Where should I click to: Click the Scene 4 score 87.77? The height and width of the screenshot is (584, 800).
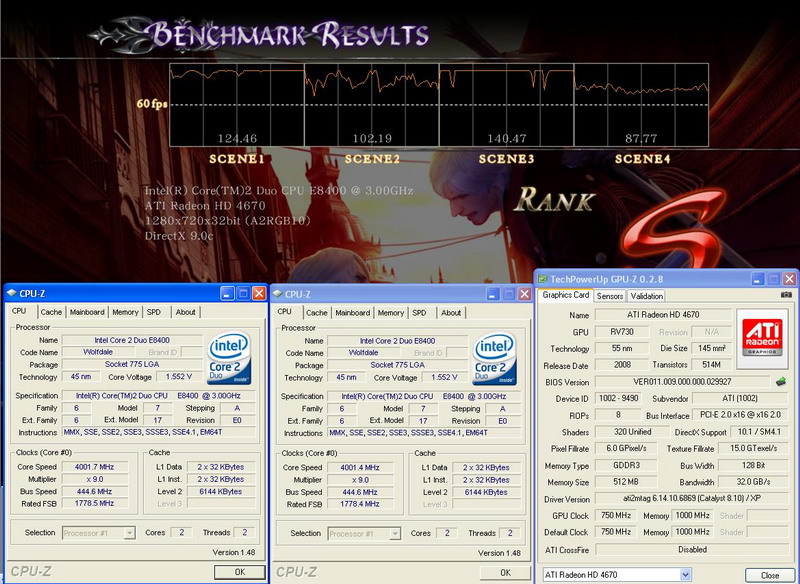point(641,138)
